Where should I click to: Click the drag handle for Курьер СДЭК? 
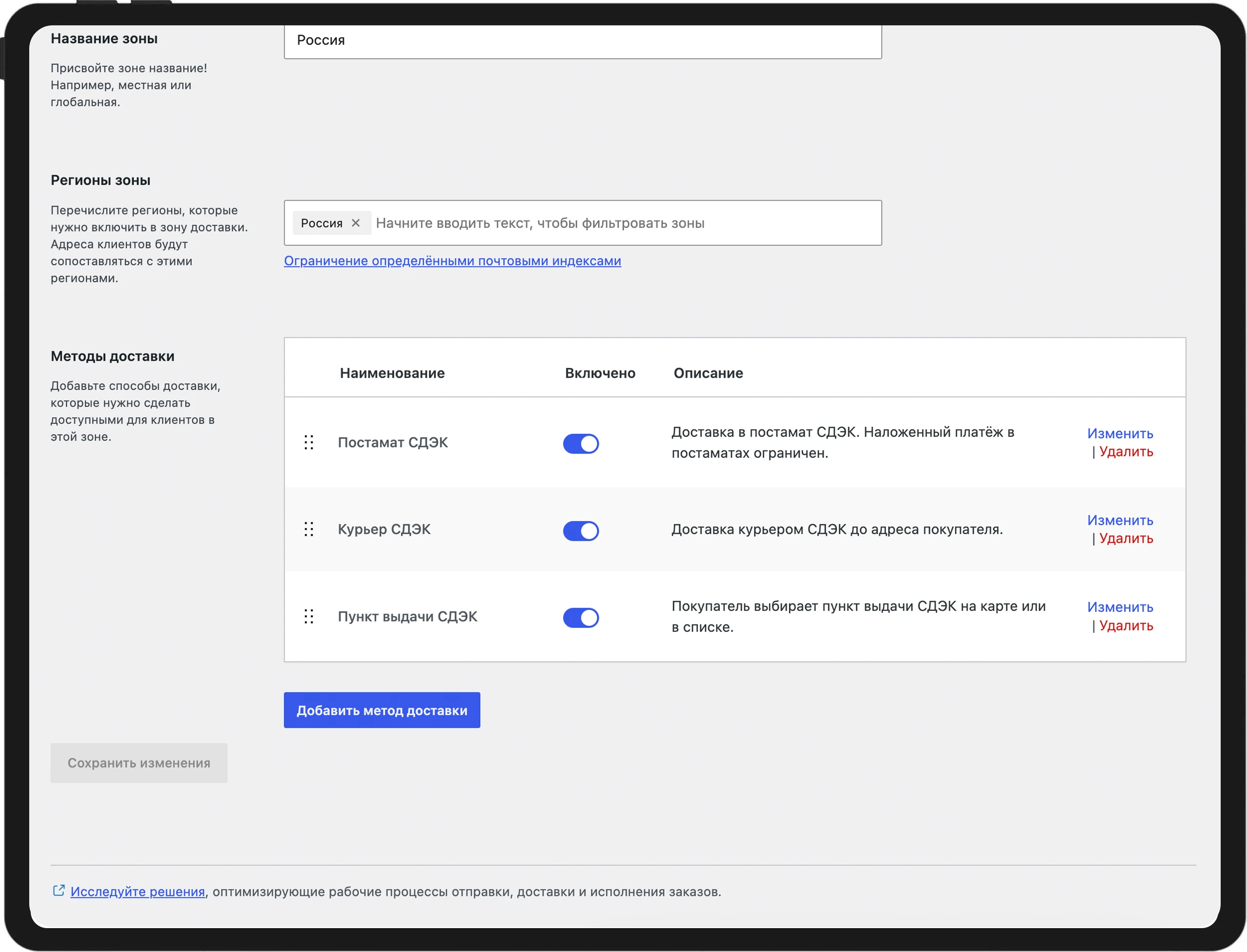[x=309, y=529]
